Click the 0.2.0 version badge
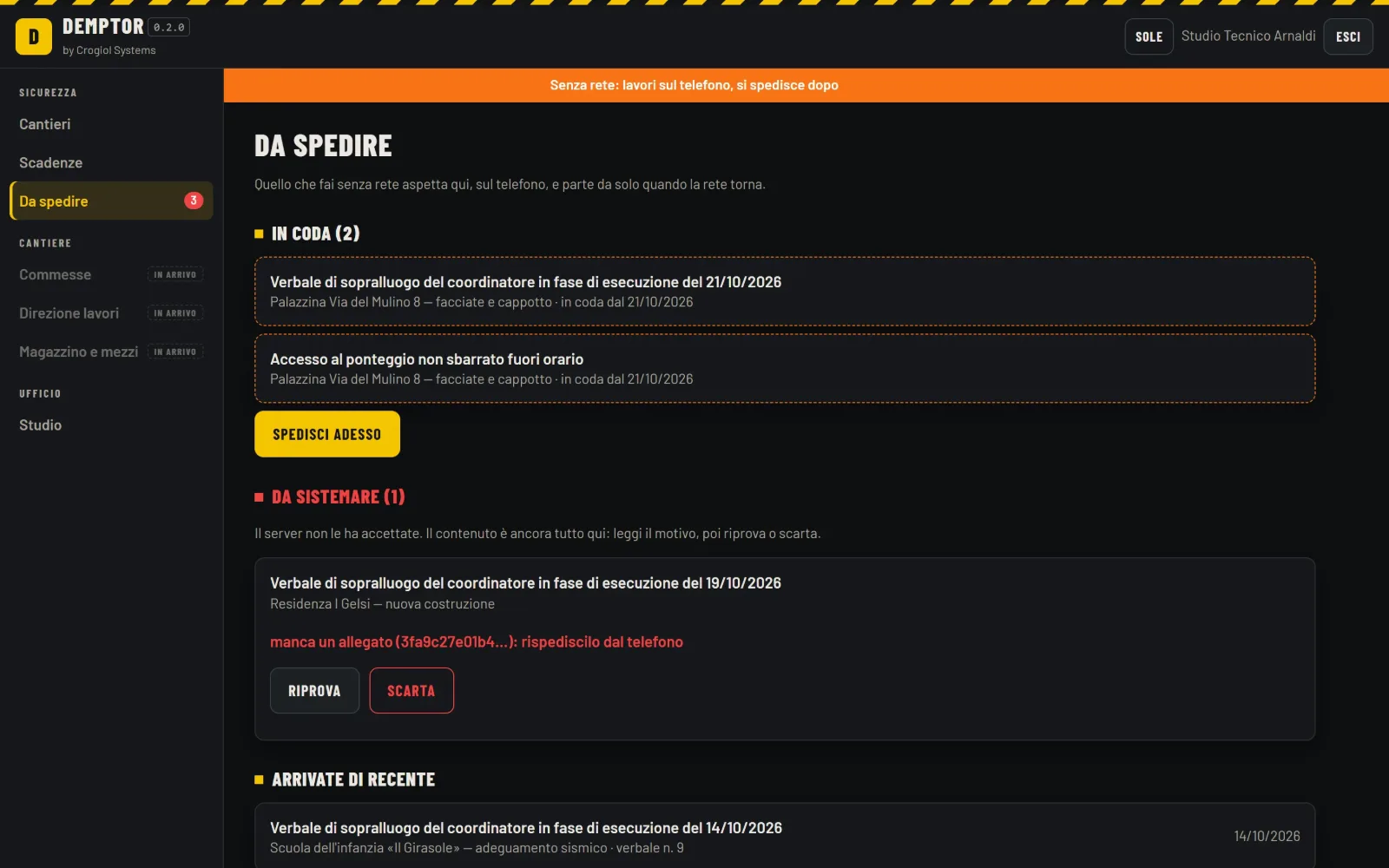Image resolution: width=1389 pixels, height=868 pixels. point(168,27)
